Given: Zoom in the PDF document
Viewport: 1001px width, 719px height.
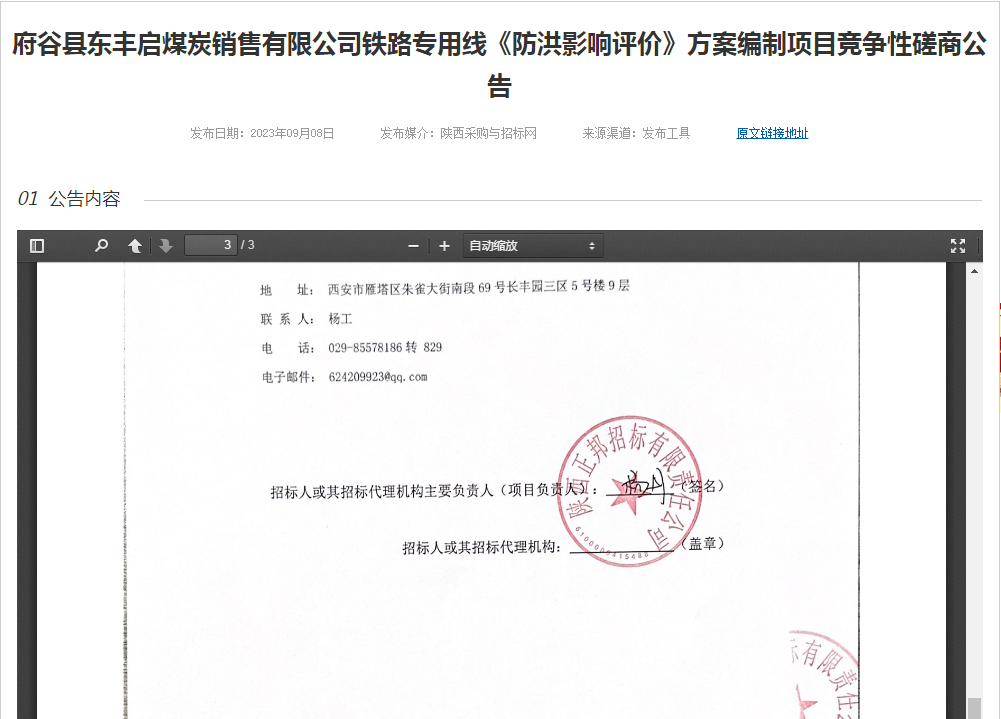Looking at the screenshot, I should [445, 246].
